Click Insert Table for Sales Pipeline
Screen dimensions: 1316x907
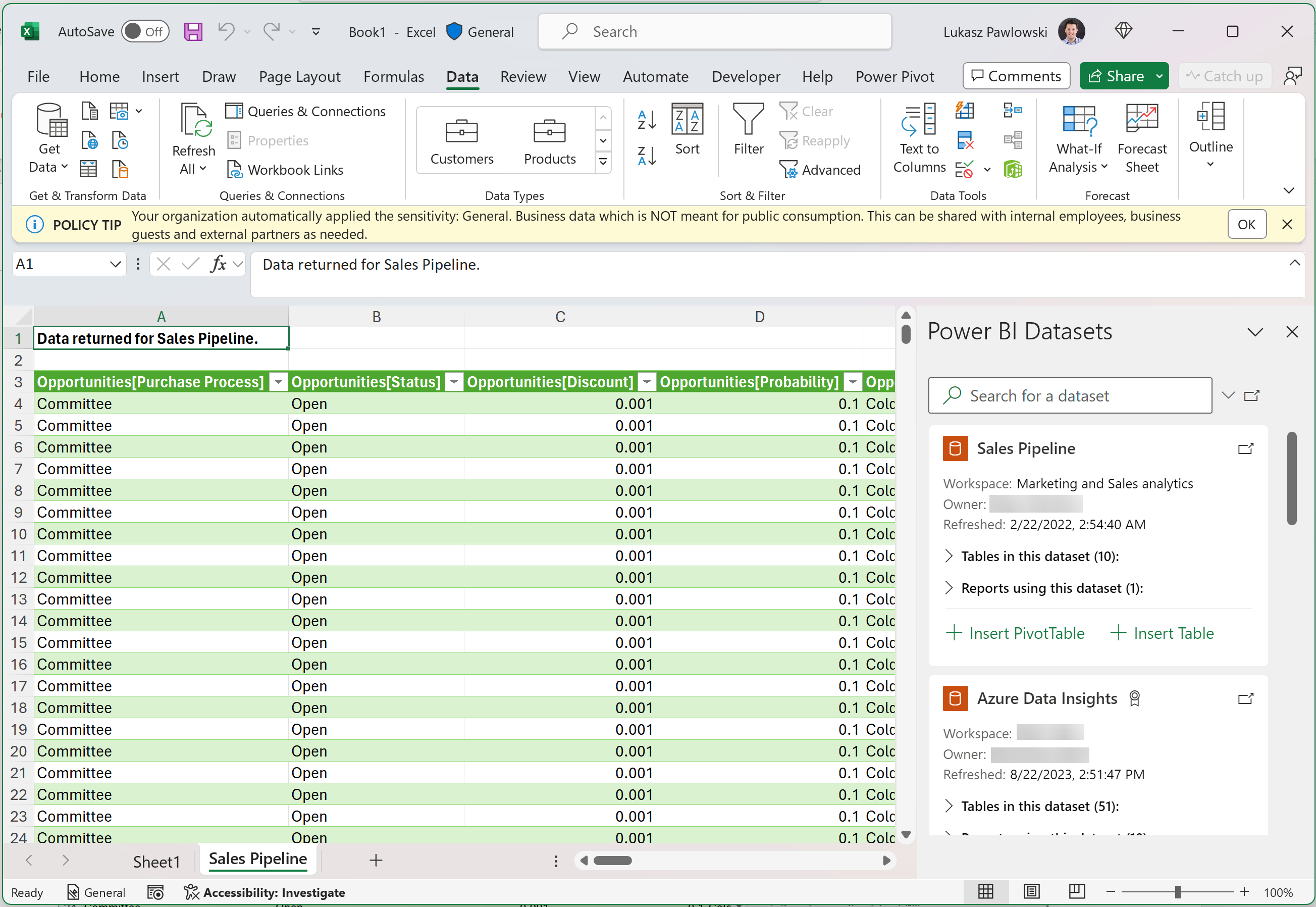pyautogui.click(x=1162, y=633)
